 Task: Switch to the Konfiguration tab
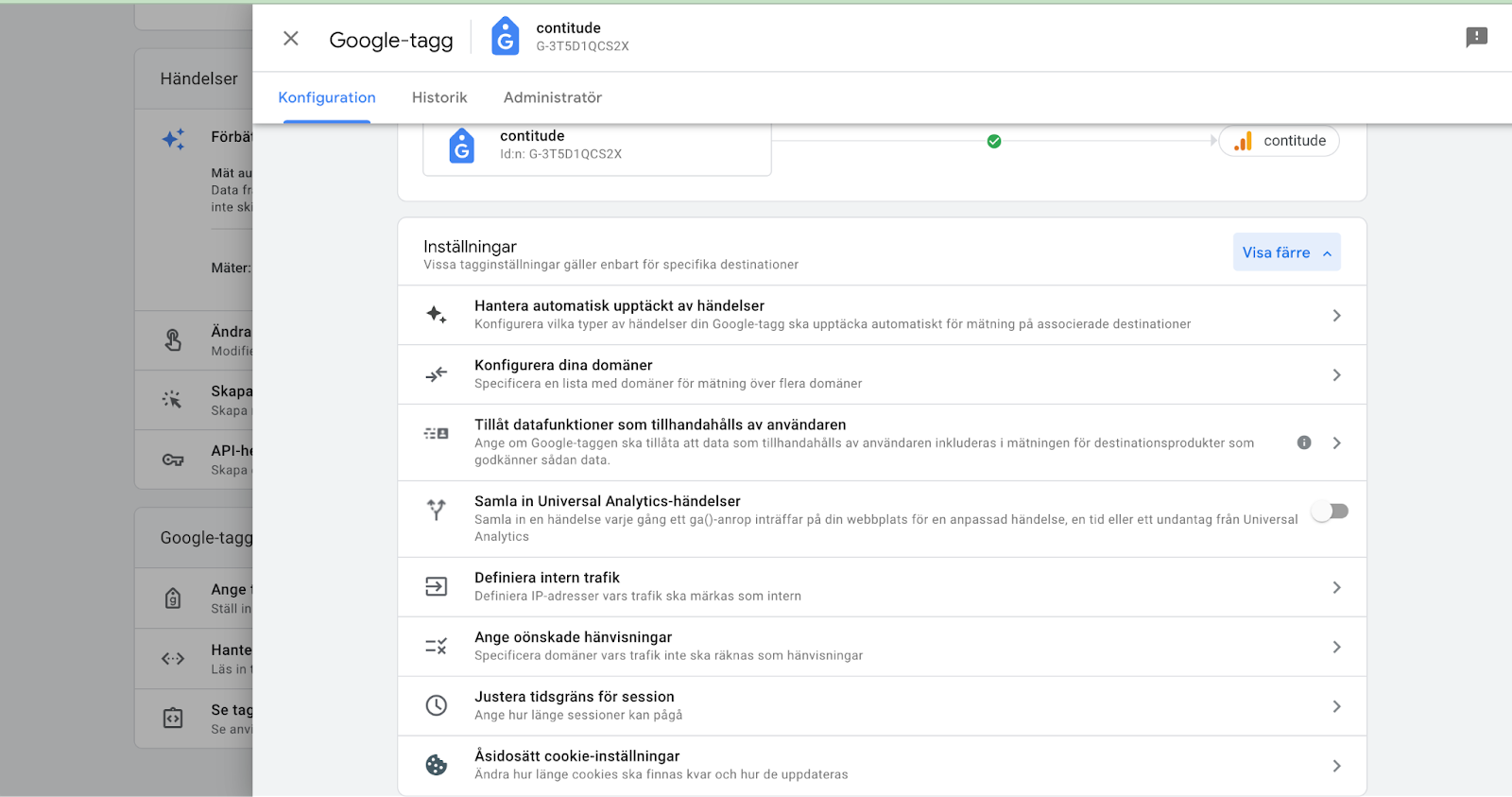(327, 97)
